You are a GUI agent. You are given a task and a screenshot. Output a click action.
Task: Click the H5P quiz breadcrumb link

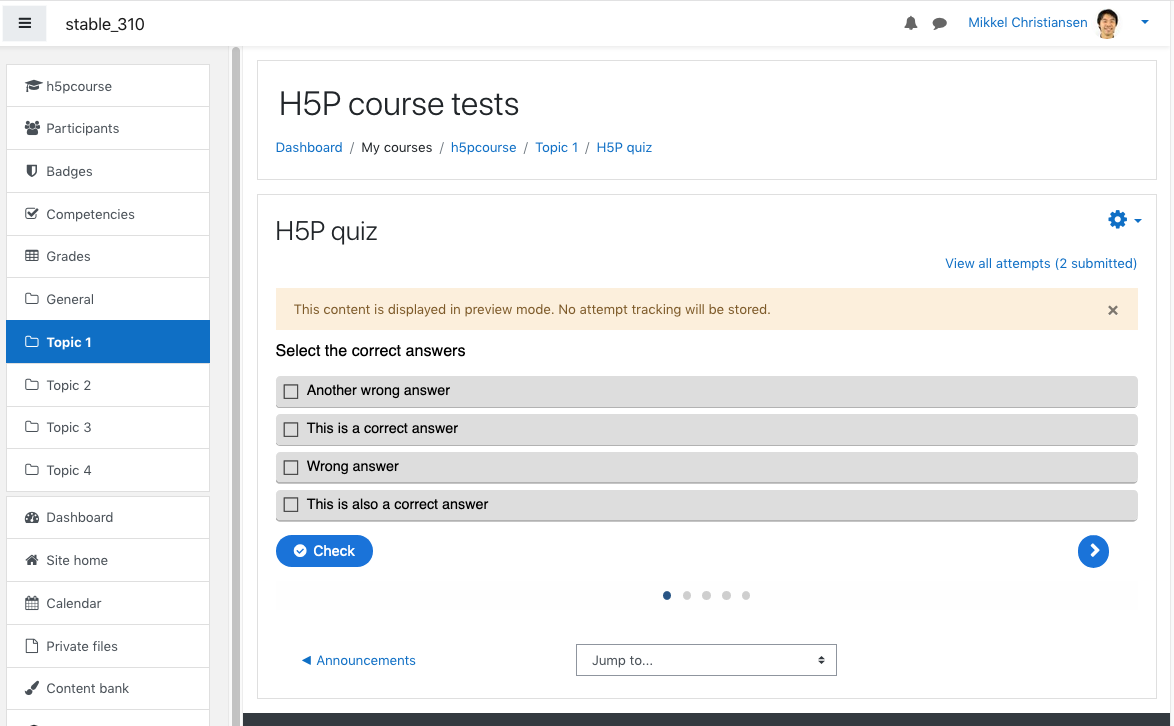coord(624,147)
